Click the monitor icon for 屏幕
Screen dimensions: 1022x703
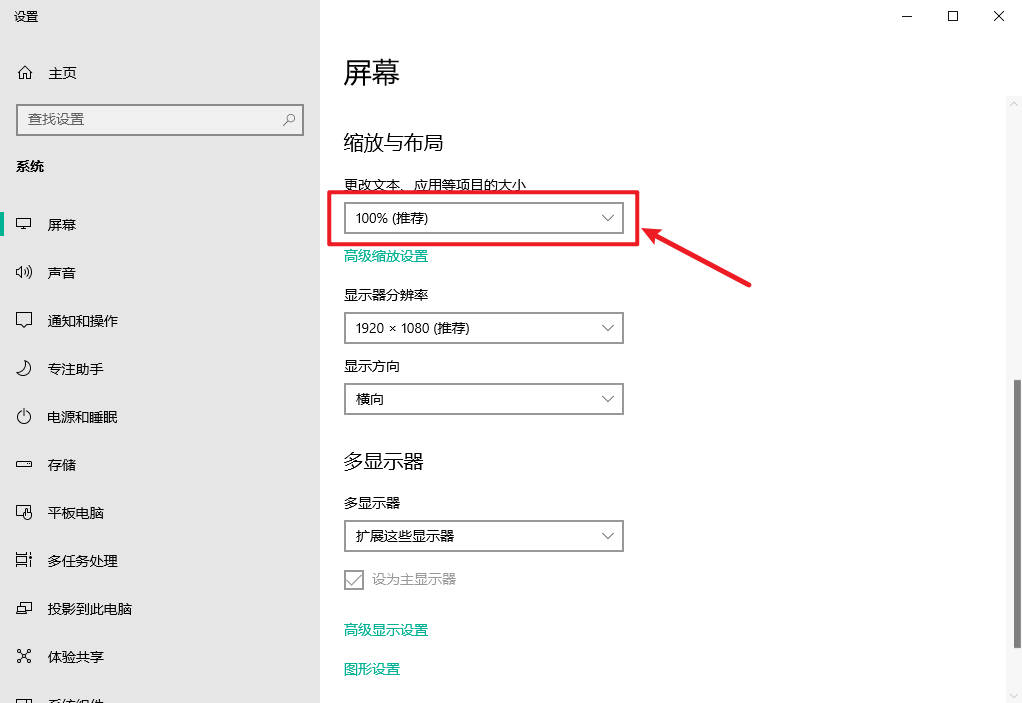pos(24,224)
